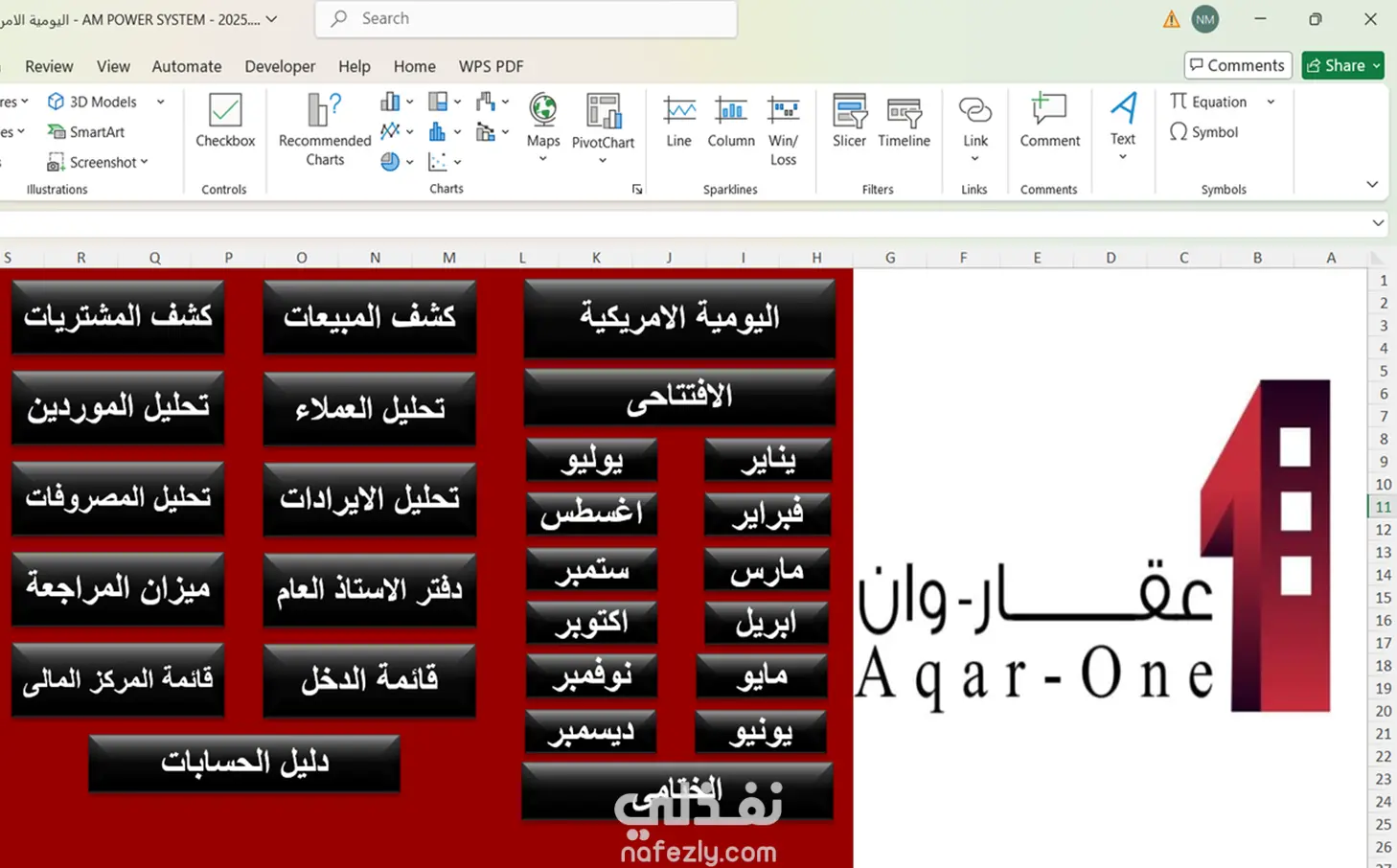Insert 3D Models
Image resolution: width=1397 pixels, height=868 pixels.
(93, 102)
